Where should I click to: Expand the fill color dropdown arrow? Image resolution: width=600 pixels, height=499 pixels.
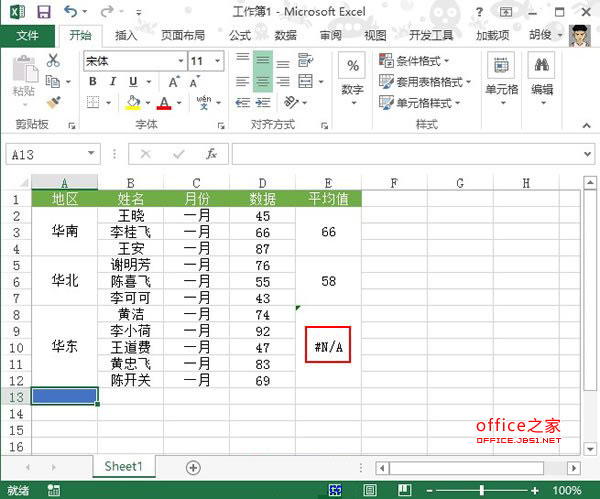point(148,103)
